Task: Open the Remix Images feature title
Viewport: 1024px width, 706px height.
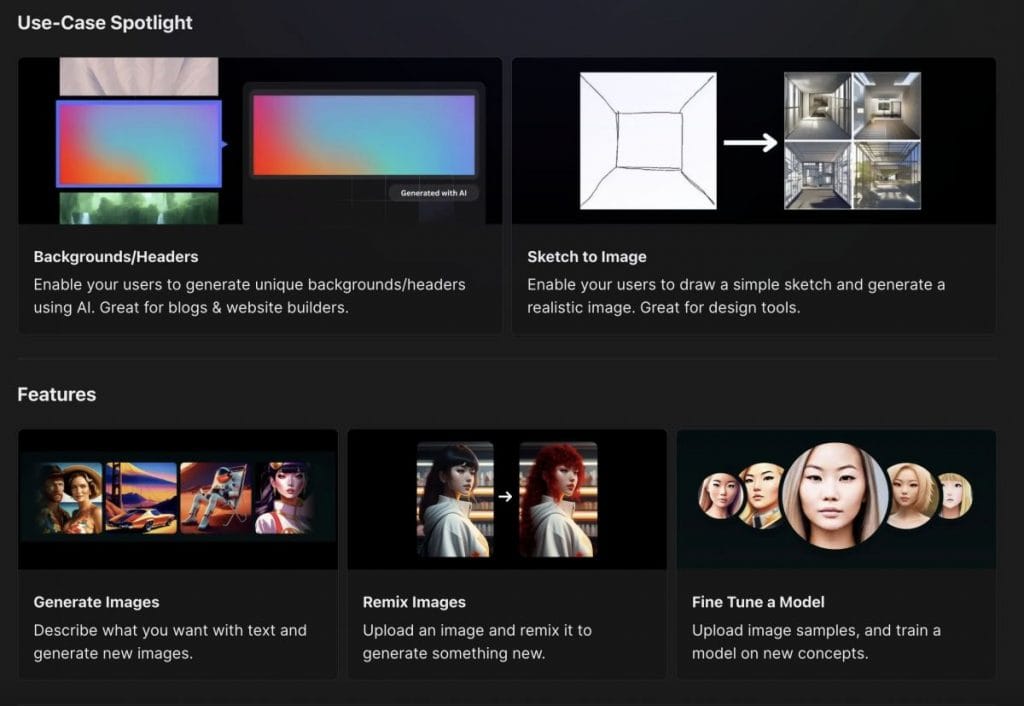Action: [x=414, y=602]
